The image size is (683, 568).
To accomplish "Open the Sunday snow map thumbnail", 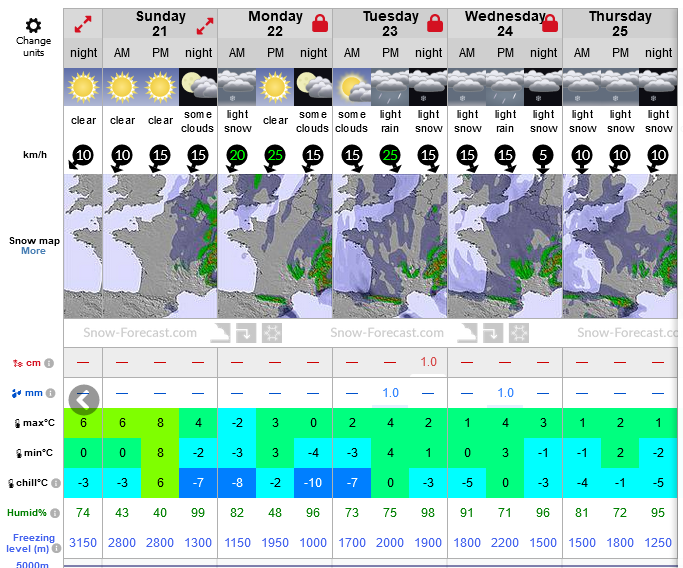I will tap(160, 246).
